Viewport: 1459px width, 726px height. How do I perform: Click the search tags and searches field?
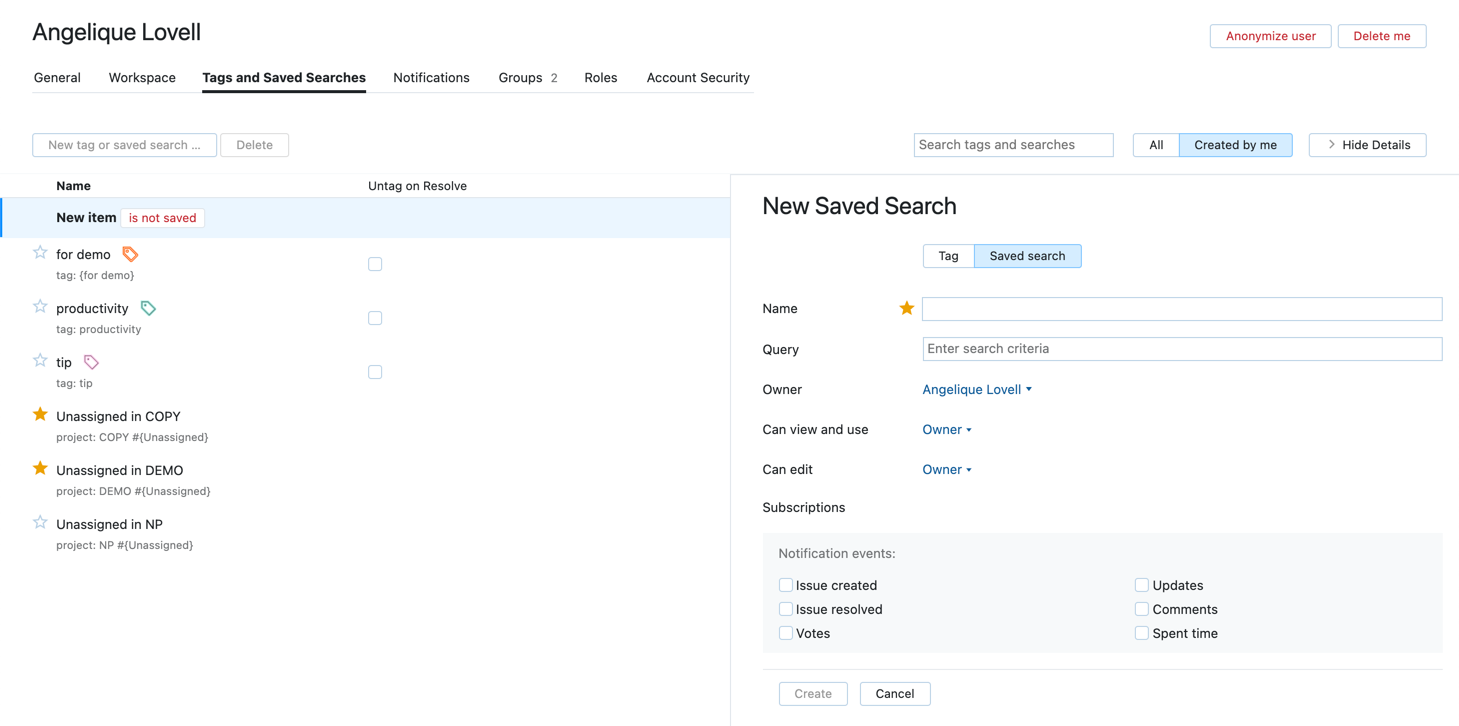pyautogui.click(x=1012, y=144)
